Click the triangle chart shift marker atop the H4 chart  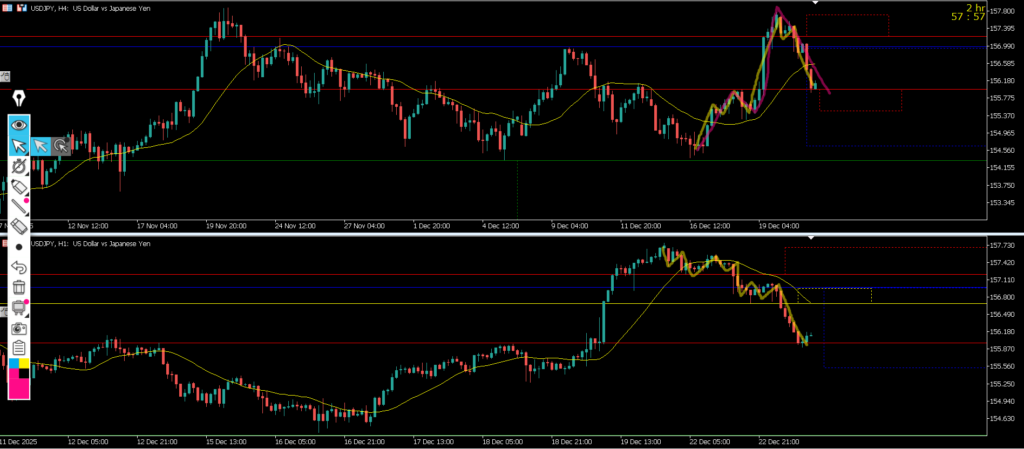point(815,3)
